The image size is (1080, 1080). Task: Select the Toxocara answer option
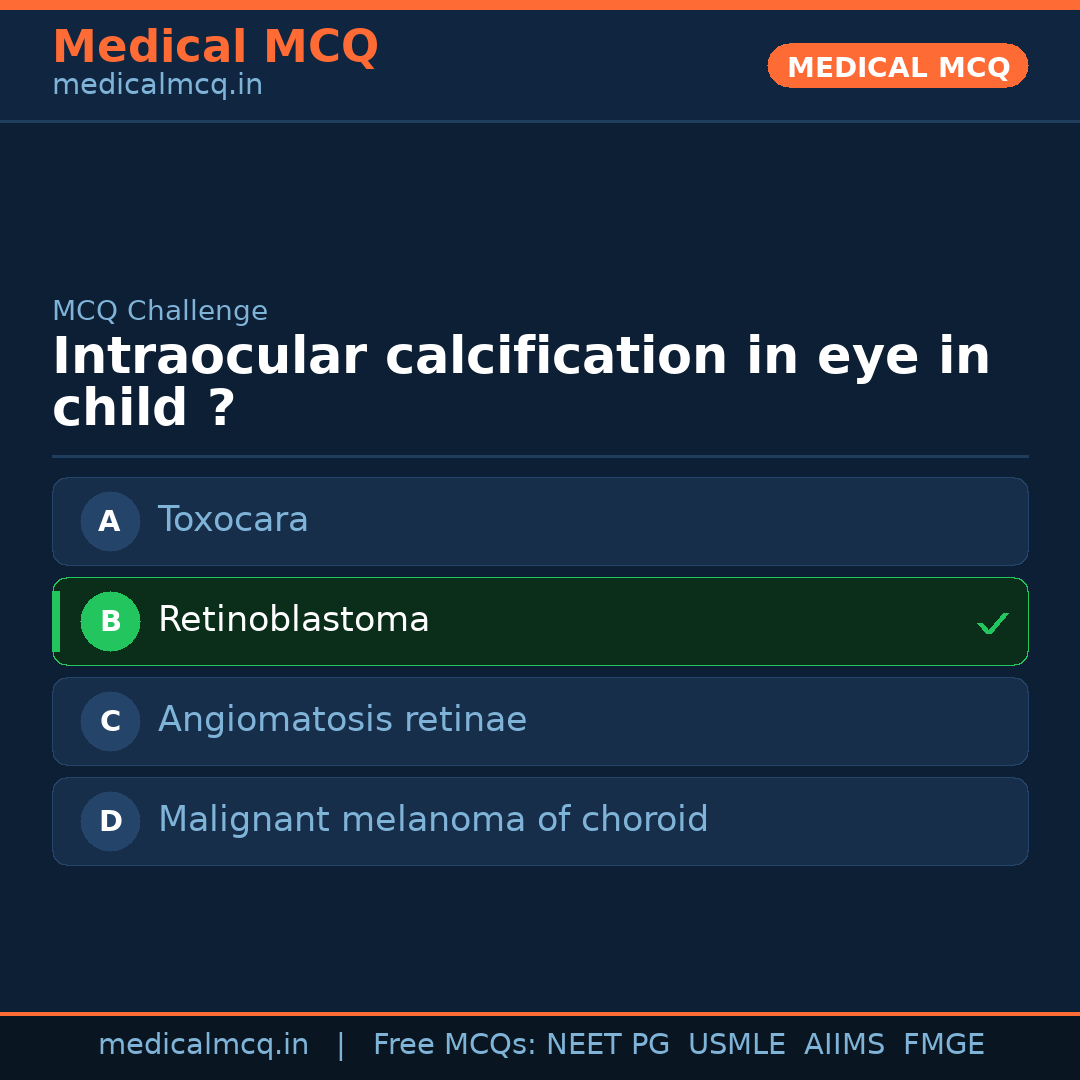pyautogui.click(x=540, y=521)
